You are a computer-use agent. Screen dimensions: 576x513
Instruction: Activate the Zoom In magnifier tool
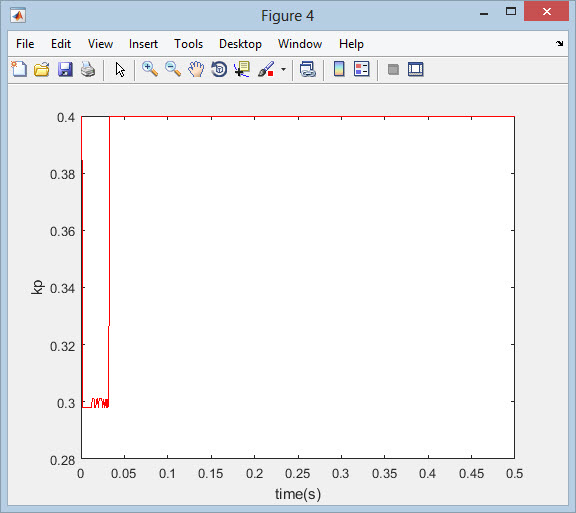coord(150,69)
